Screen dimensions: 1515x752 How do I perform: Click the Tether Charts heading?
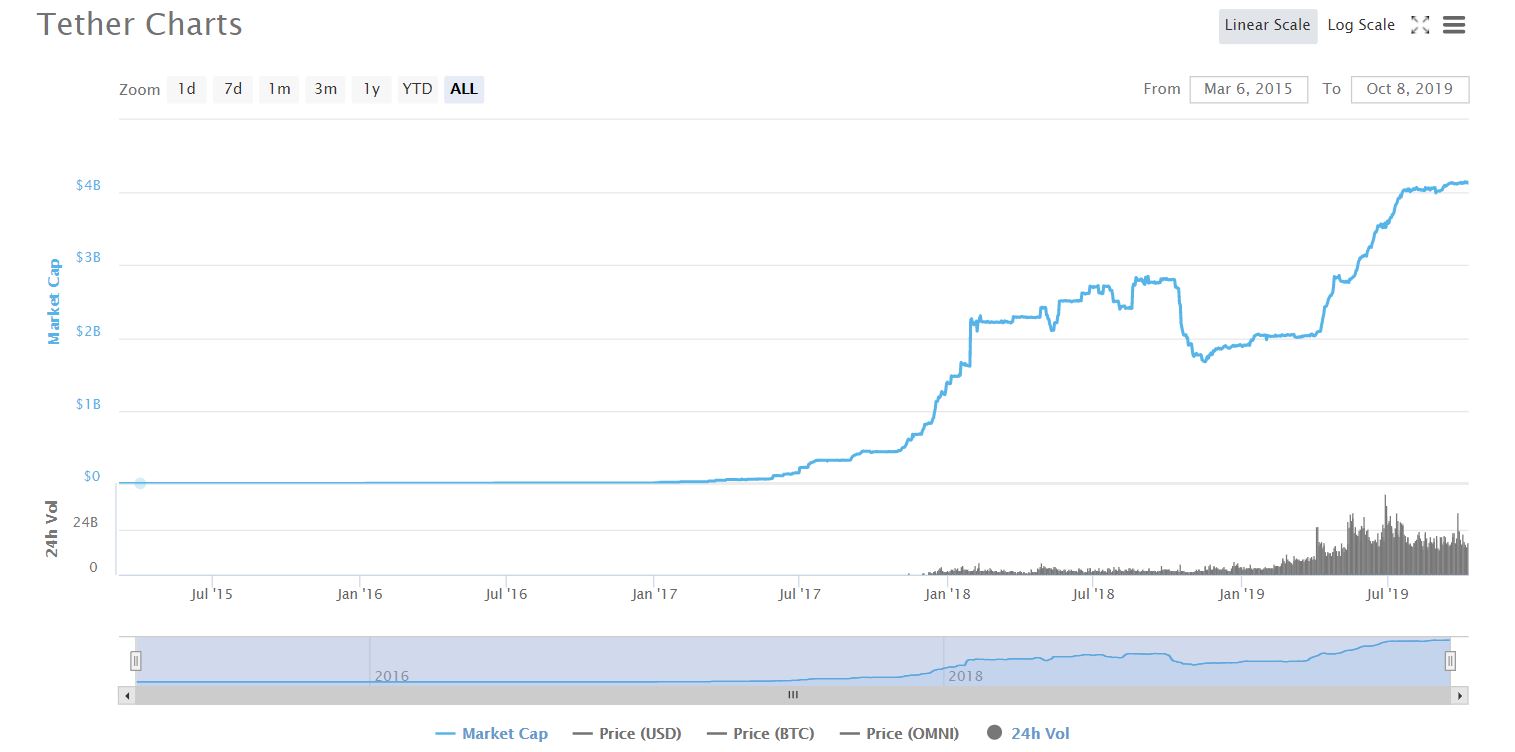(140, 24)
